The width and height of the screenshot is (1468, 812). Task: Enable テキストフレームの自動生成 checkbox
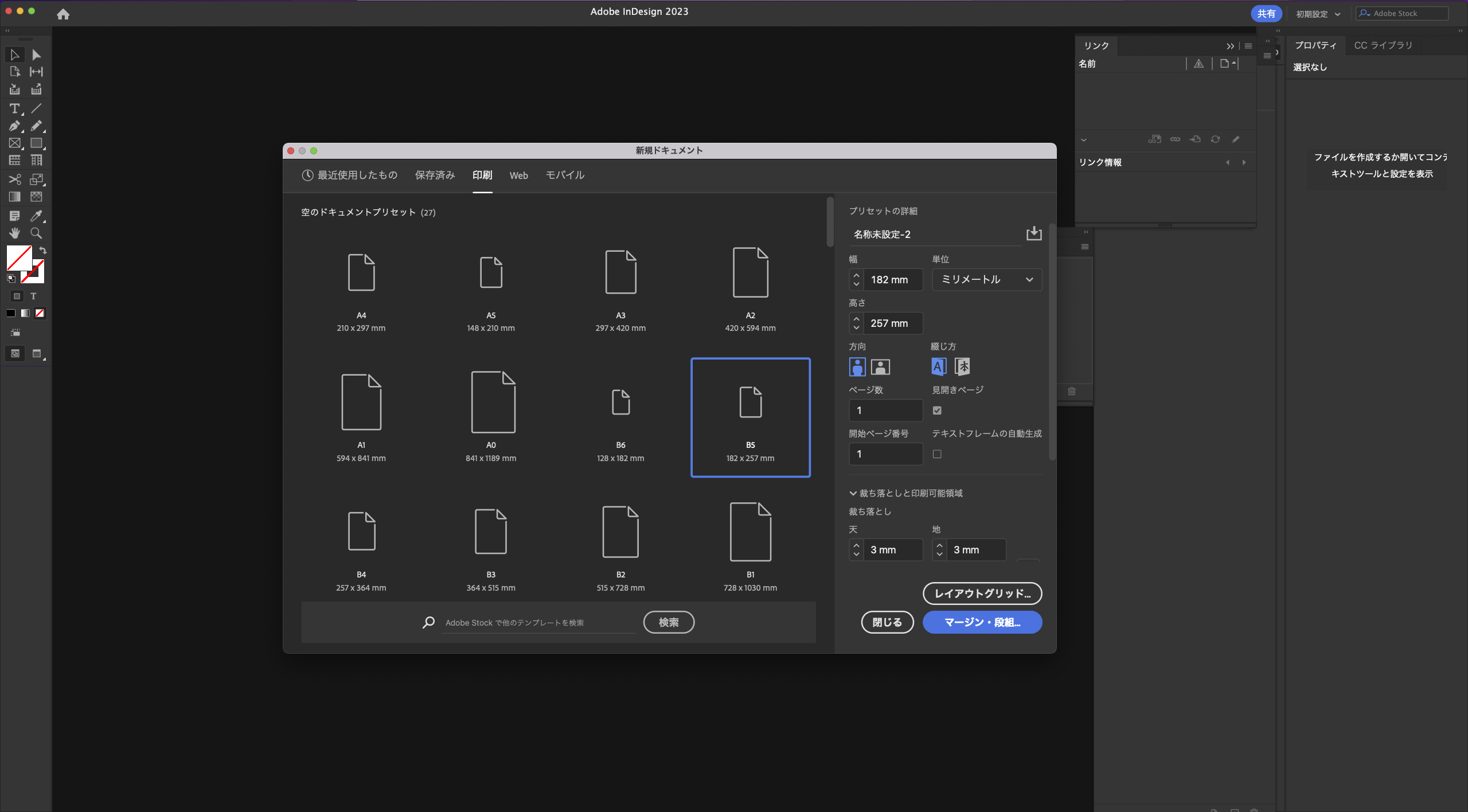tap(937, 454)
